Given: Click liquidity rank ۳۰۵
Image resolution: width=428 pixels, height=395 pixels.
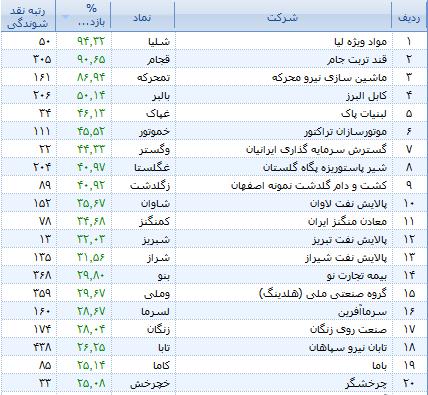Looking at the screenshot, I should click(42, 60).
